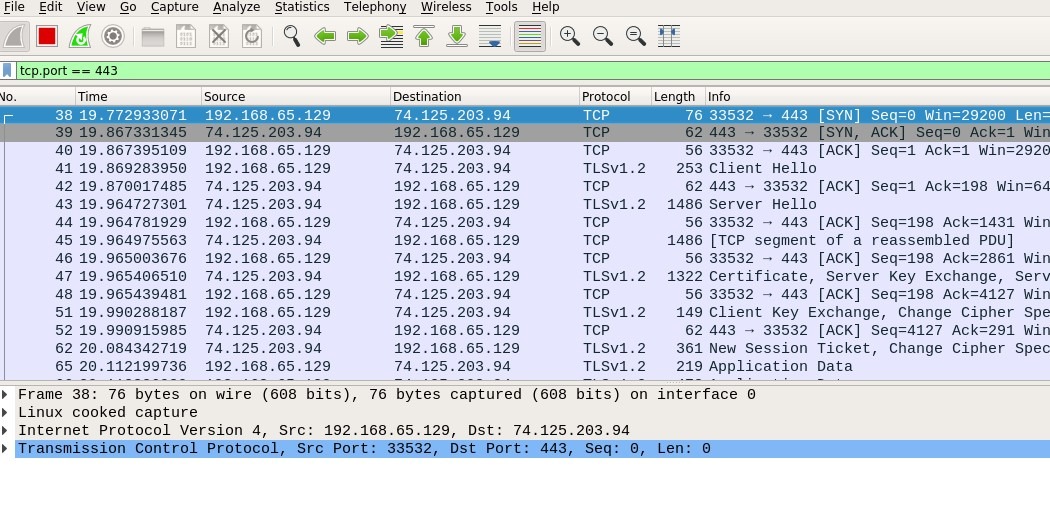Sort by the Time column header
This screenshot has height=516, width=1050.
[138, 96]
